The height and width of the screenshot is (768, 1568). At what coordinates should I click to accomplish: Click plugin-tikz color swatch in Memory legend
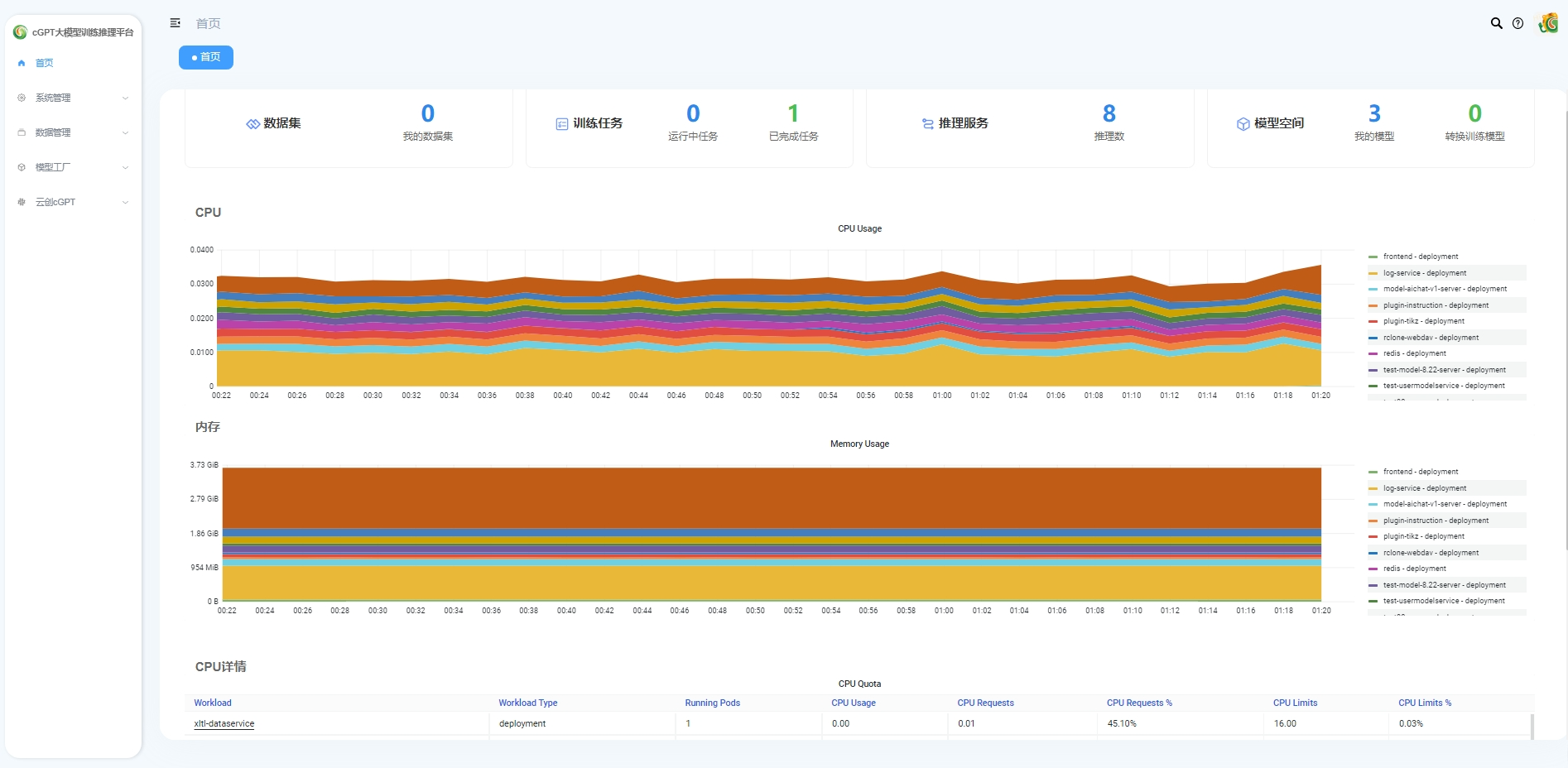(1373, 536)
